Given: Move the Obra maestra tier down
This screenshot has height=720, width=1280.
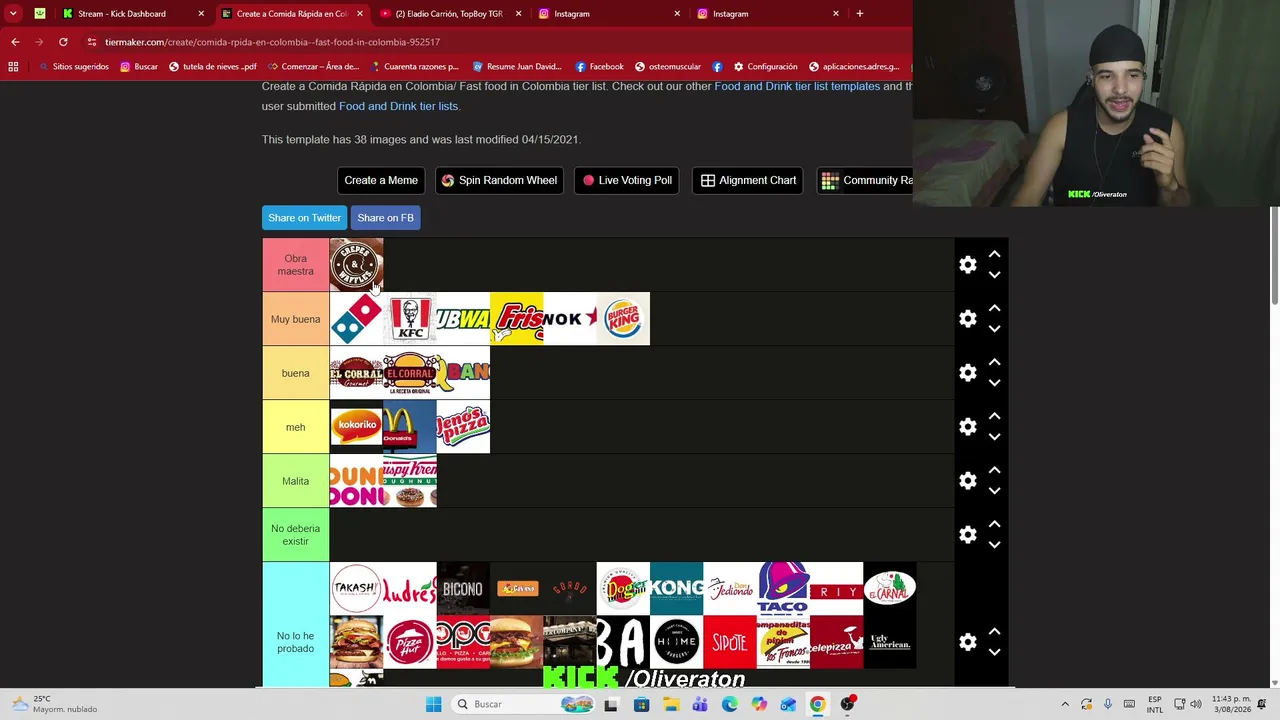Looking at the screenshot, I should click(994, 275).
